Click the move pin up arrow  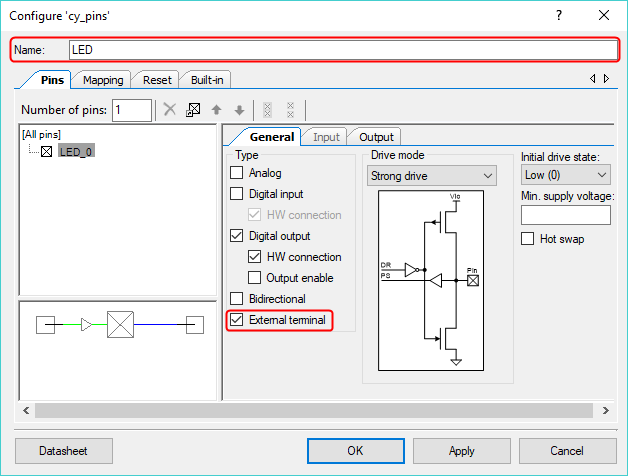(216, 110)
